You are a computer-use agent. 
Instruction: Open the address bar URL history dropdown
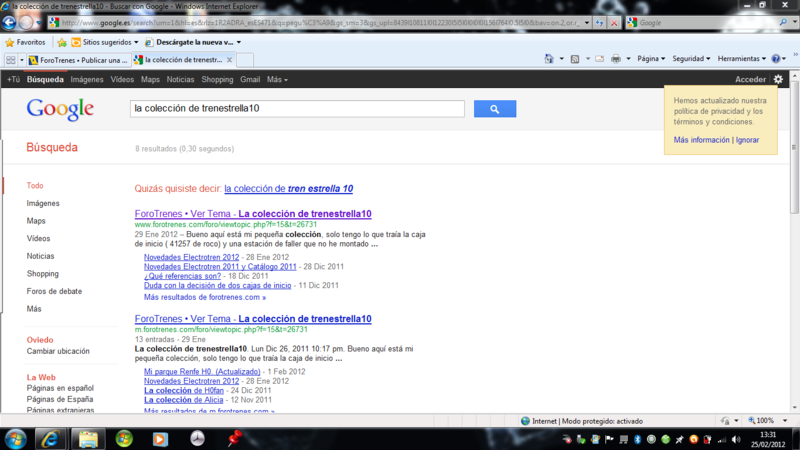(x=586, y=23)
